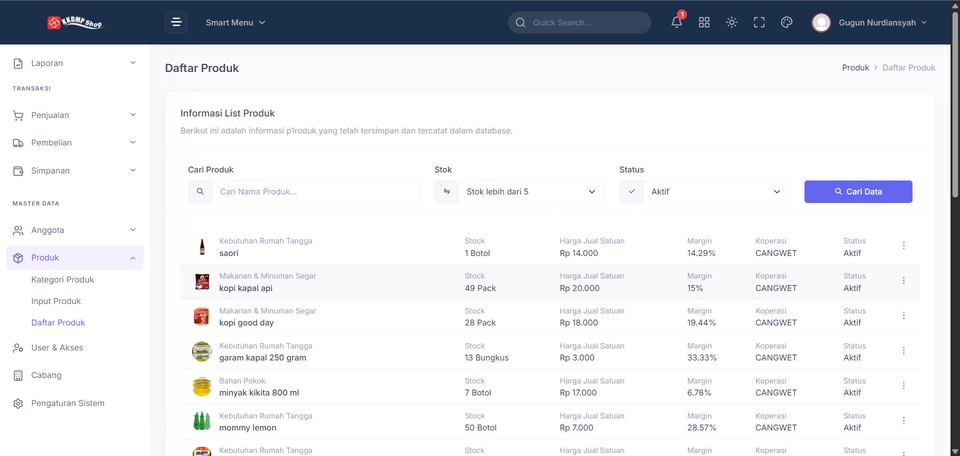Click the KKDMP Shop logo
The image size is (960, 456).
tap(75, 23)
